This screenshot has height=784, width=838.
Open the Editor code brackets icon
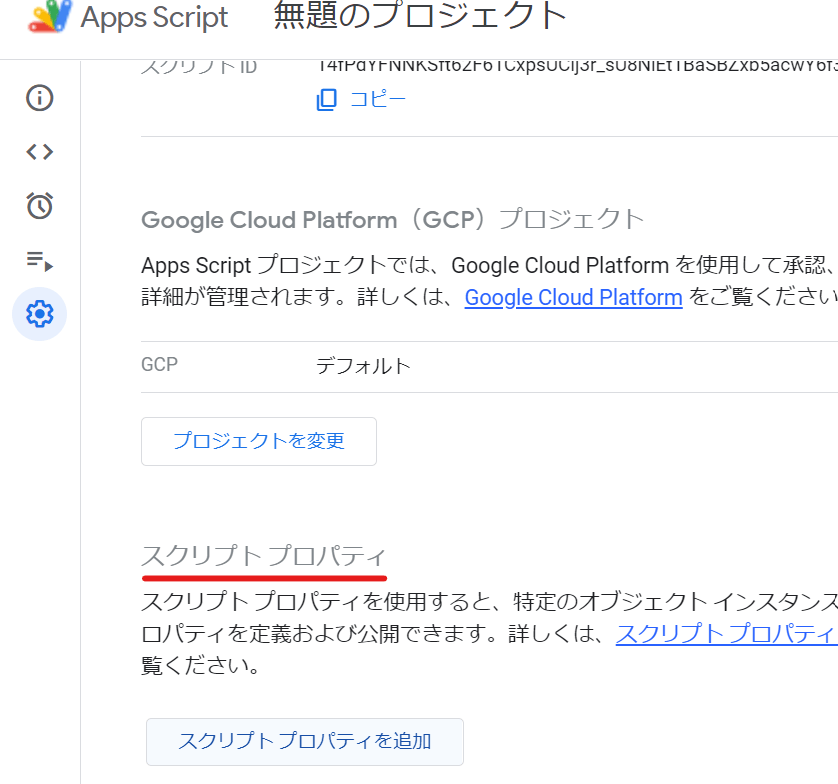40,152
